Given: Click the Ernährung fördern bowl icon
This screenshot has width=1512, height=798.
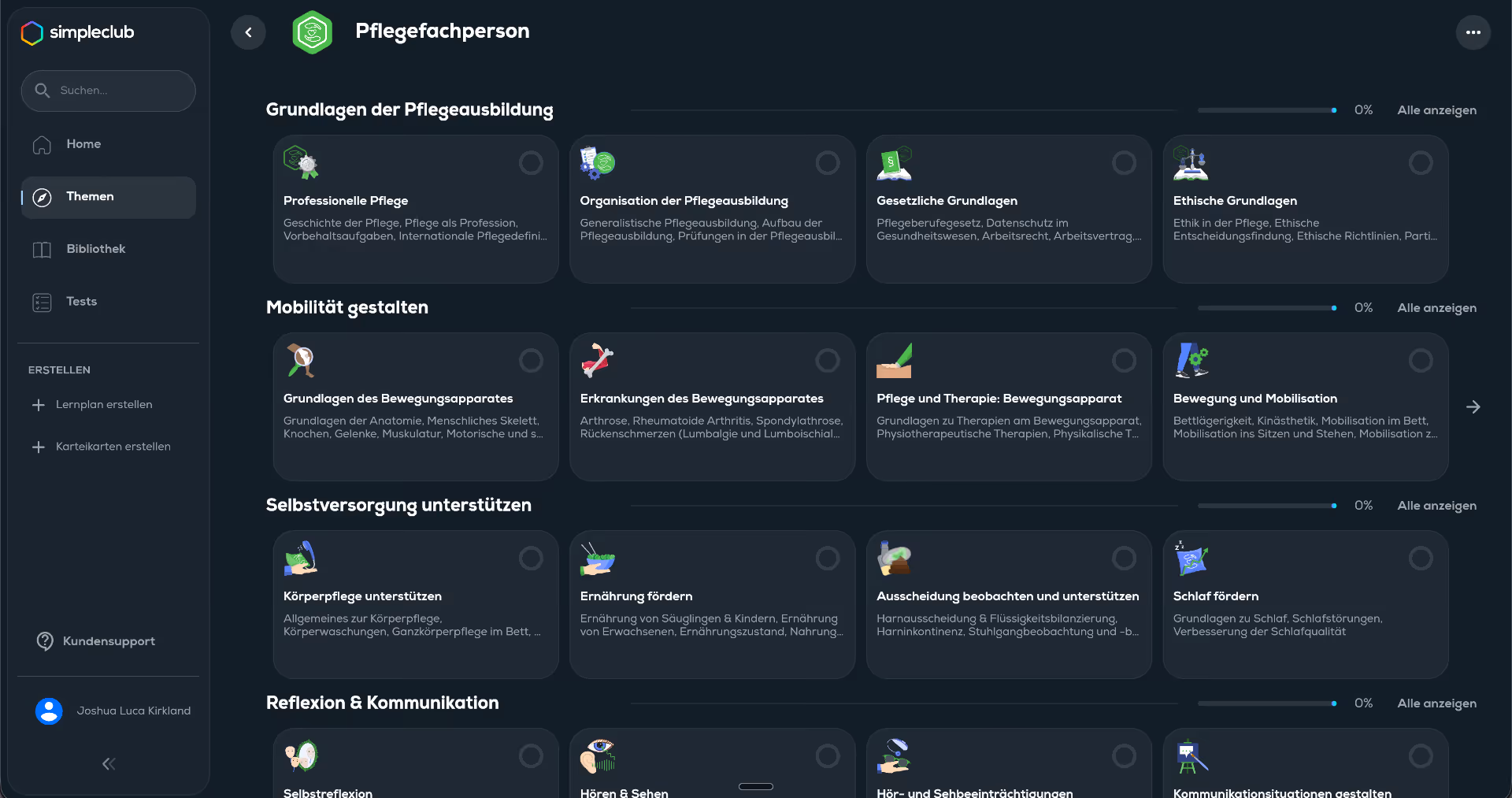Looking at the screenshot, I should [598, 559].
